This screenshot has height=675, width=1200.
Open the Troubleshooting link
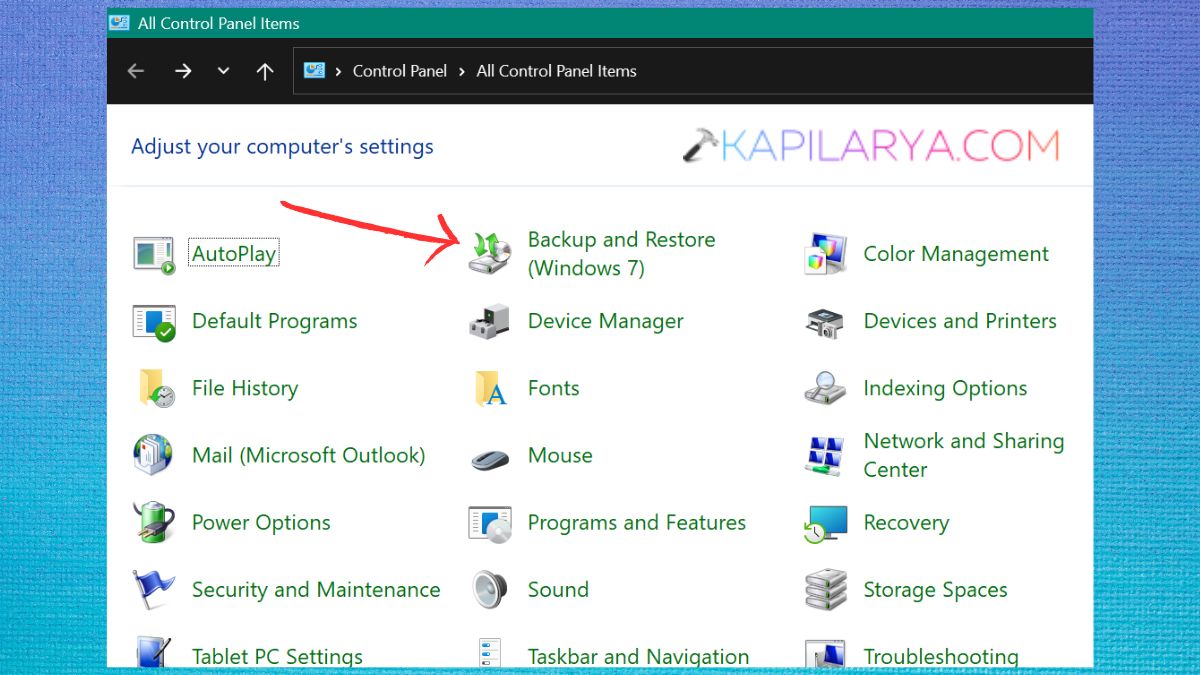point(941,656)
